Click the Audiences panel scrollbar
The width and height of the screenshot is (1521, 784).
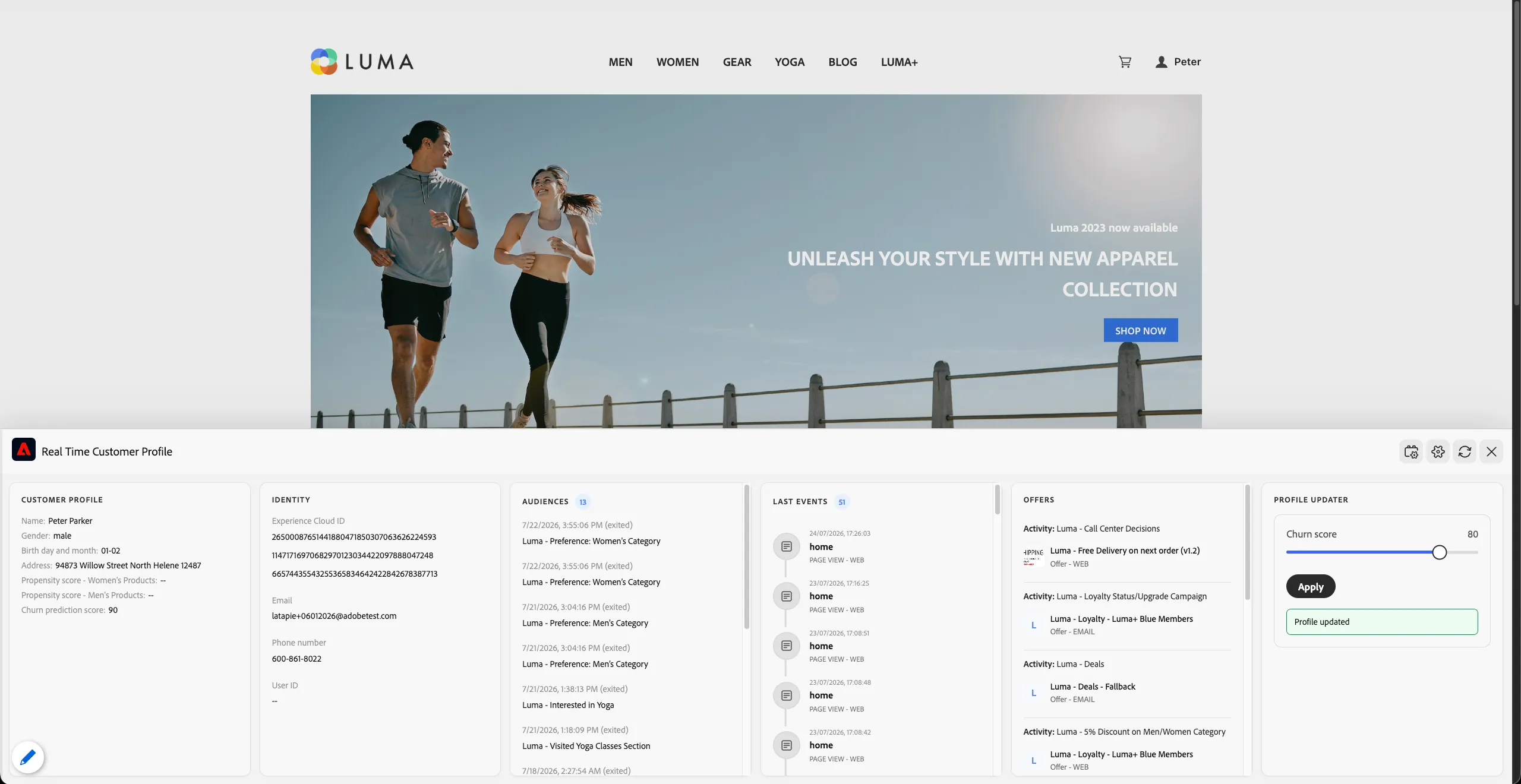[x=746, y=557]
